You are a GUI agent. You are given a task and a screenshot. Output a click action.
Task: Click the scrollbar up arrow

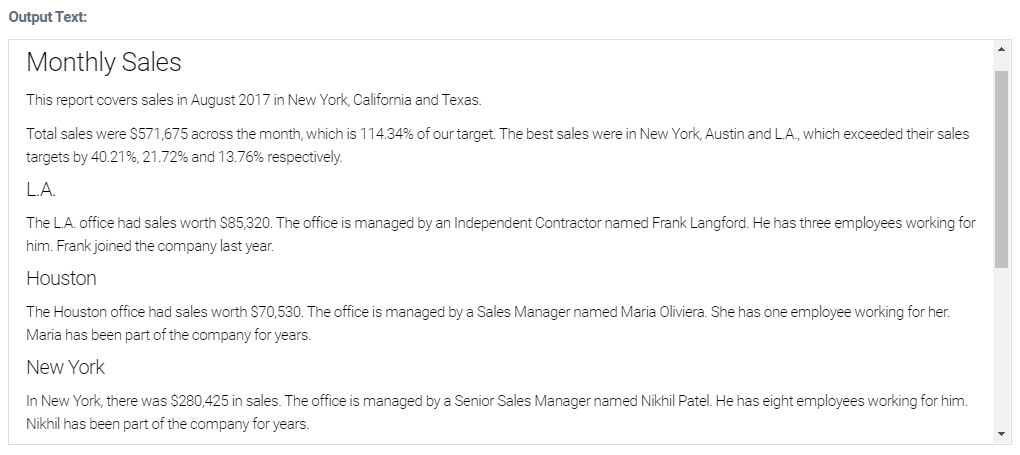pos(1001,48)
